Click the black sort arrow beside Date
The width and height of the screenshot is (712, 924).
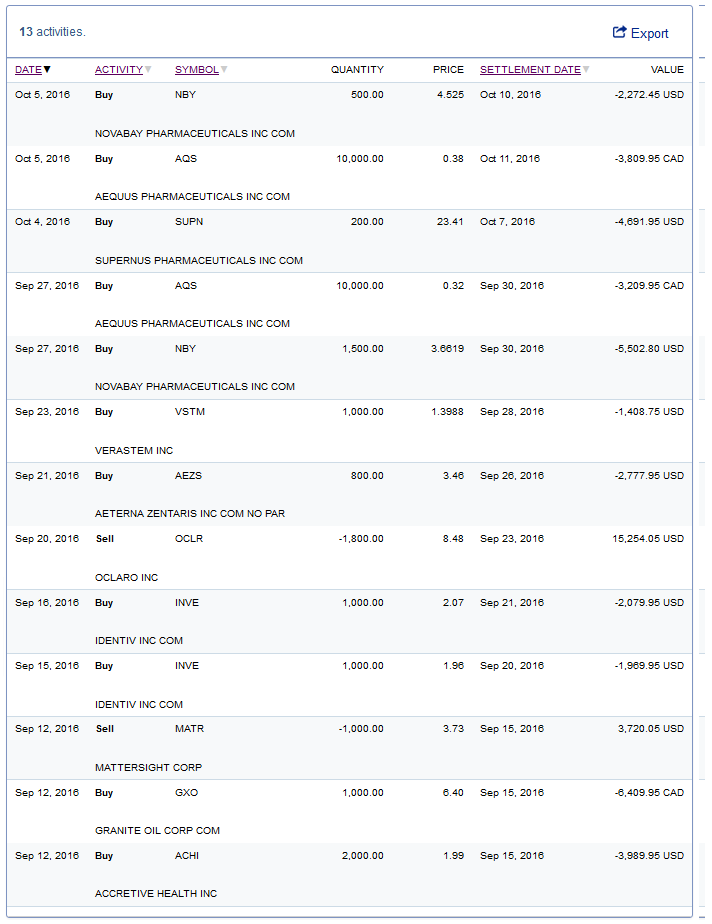coord(47,70)
